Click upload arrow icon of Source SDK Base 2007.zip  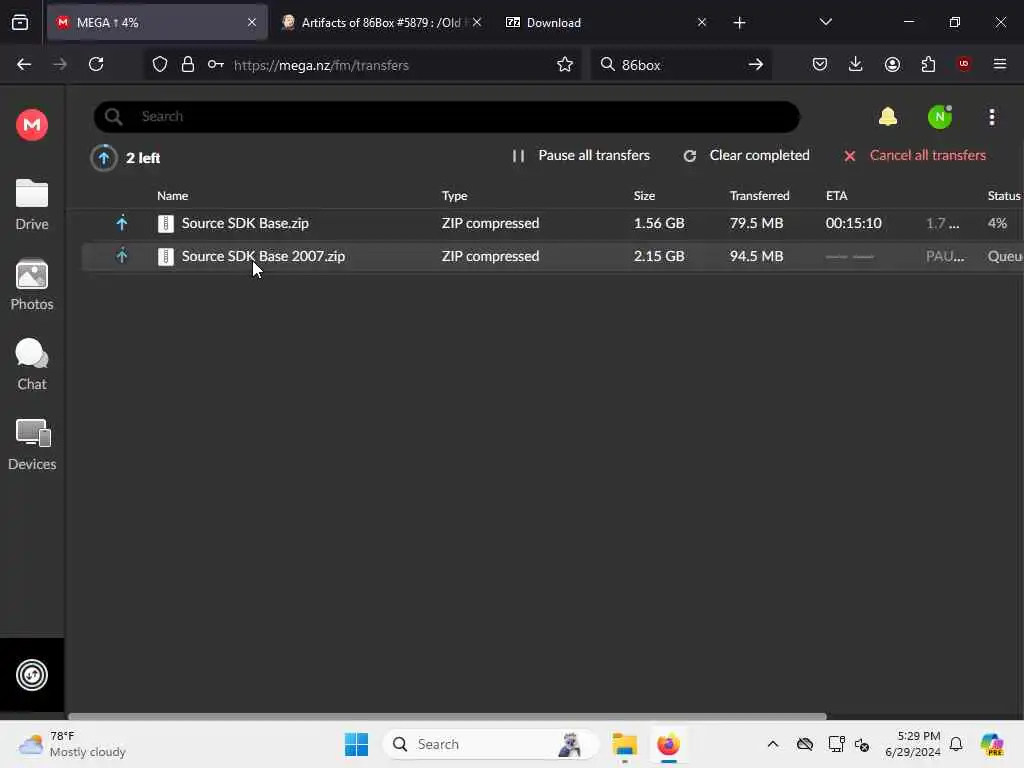(x=121, y=255)
